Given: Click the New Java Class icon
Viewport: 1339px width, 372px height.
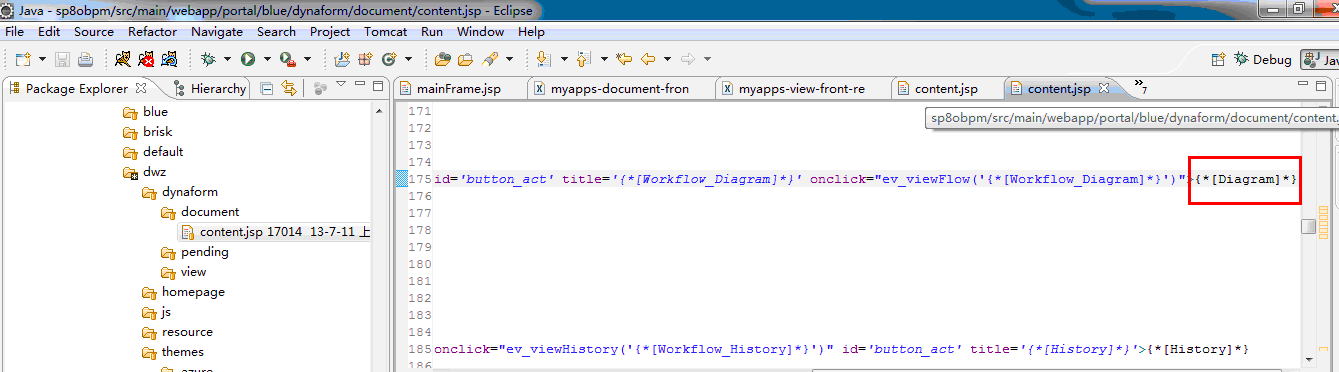Looking at the screenshot, I should pyautogui.click(x=389, y=59).
